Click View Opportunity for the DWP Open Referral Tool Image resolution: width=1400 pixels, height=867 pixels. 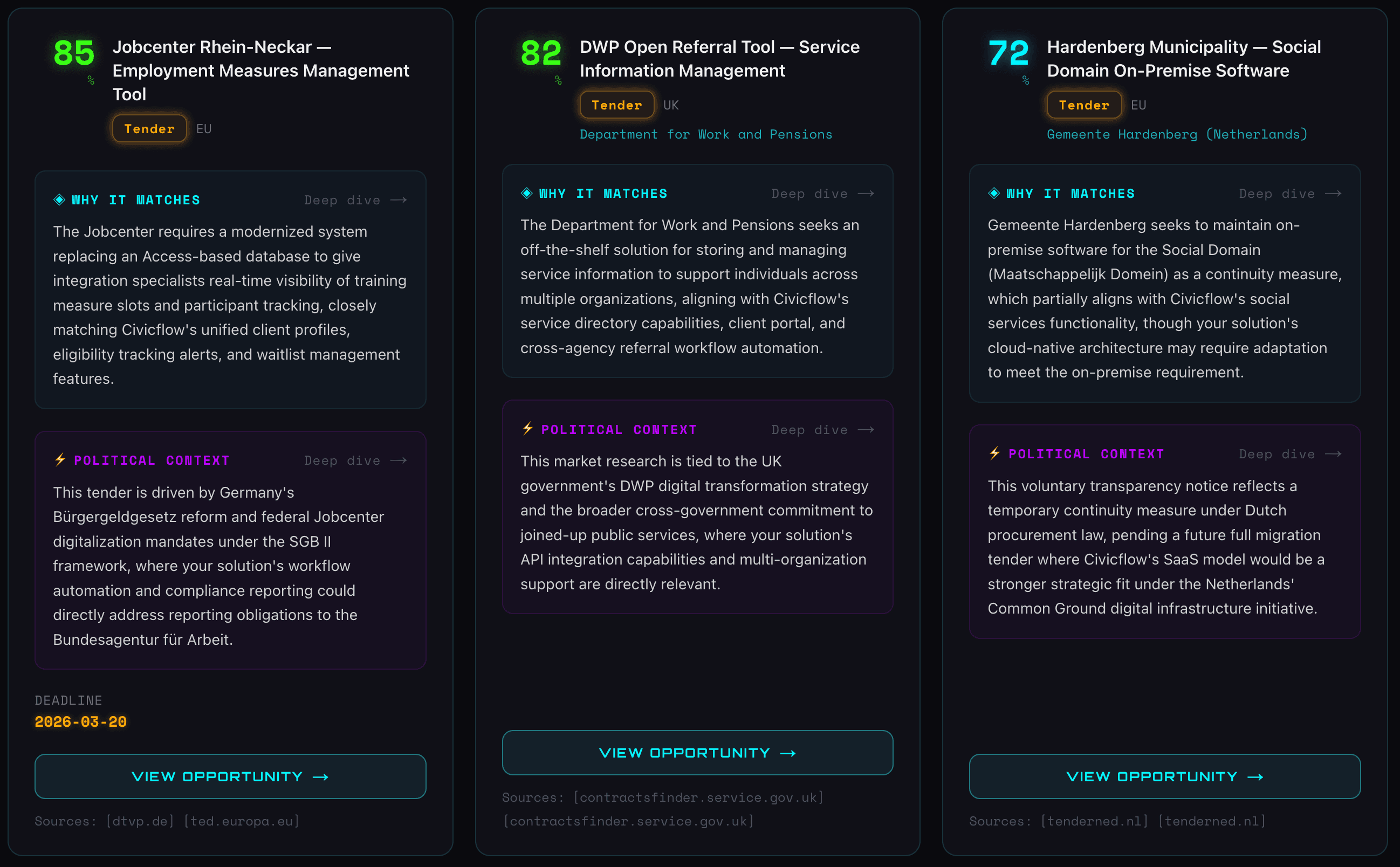click(x=697, y=752)
